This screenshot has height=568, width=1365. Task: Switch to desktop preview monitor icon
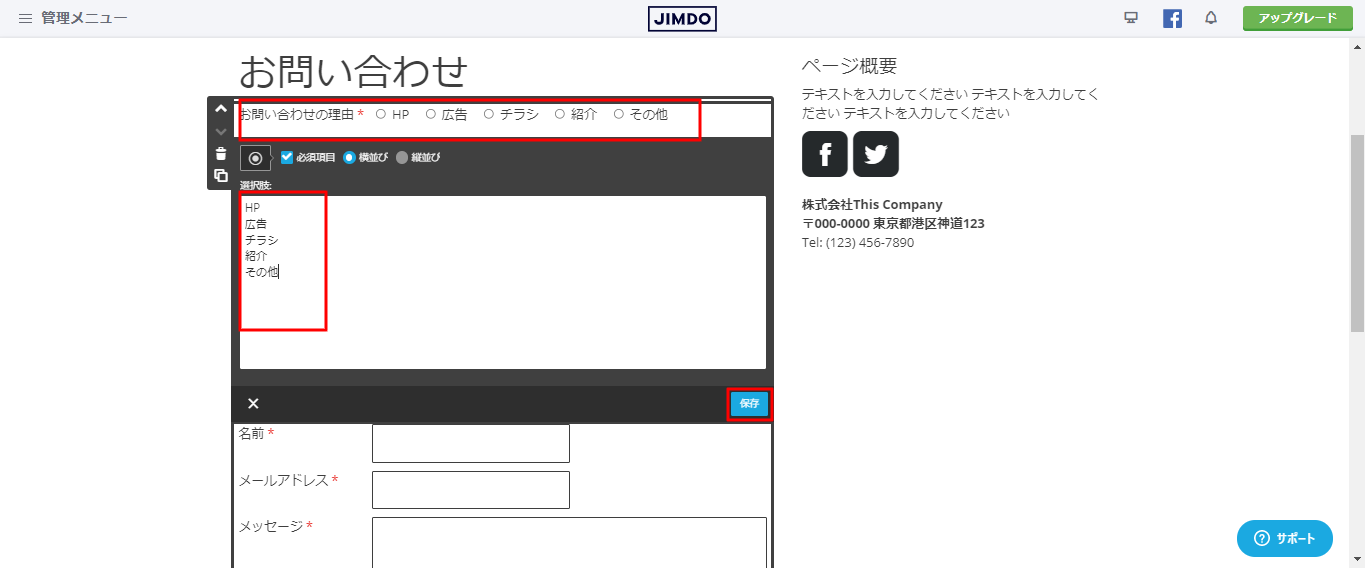pos(1131,18)
